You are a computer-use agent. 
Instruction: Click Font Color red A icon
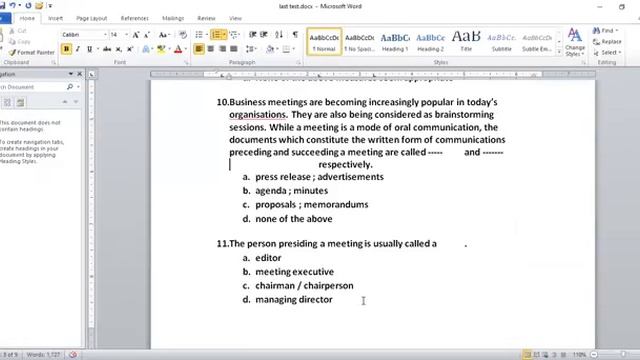[x=178, y=49]
